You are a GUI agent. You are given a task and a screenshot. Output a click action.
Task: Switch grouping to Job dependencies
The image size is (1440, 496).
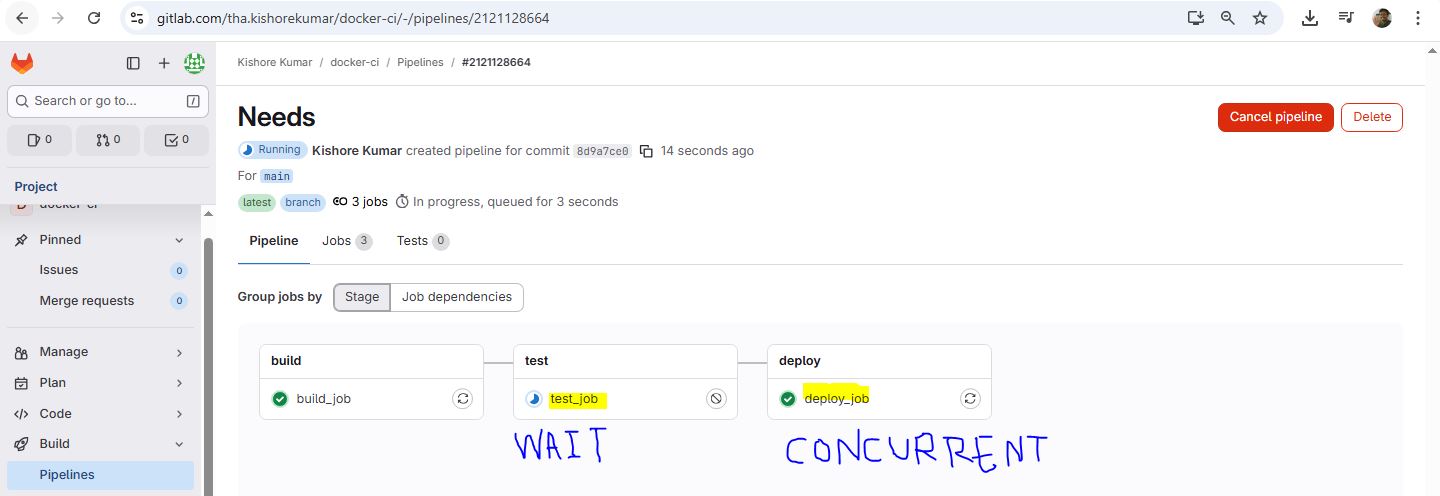(x=456, y=297)
